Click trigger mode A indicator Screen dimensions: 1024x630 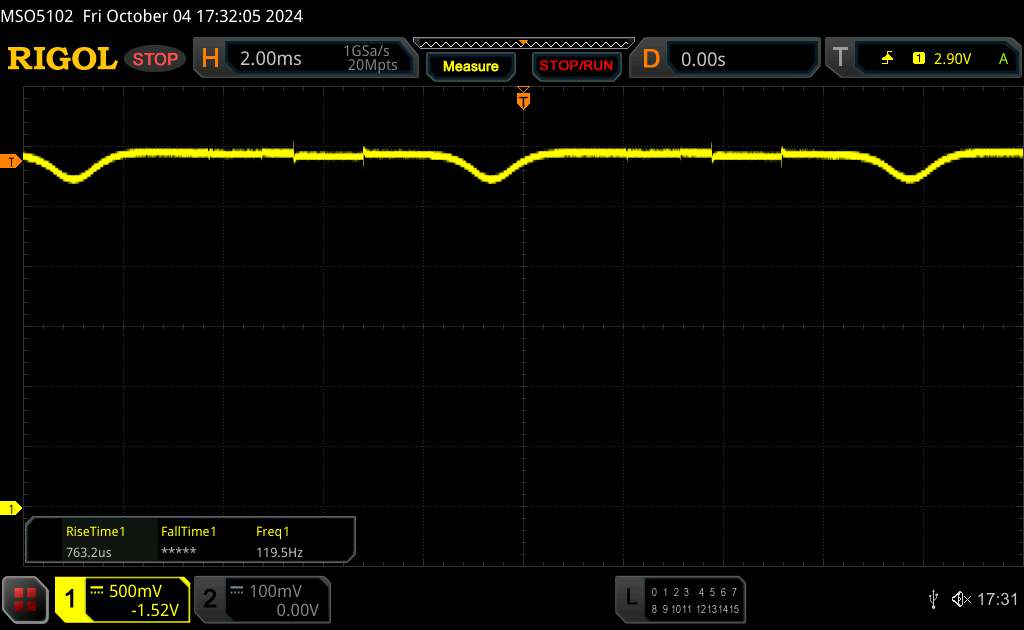click(x=1003, y=59)
